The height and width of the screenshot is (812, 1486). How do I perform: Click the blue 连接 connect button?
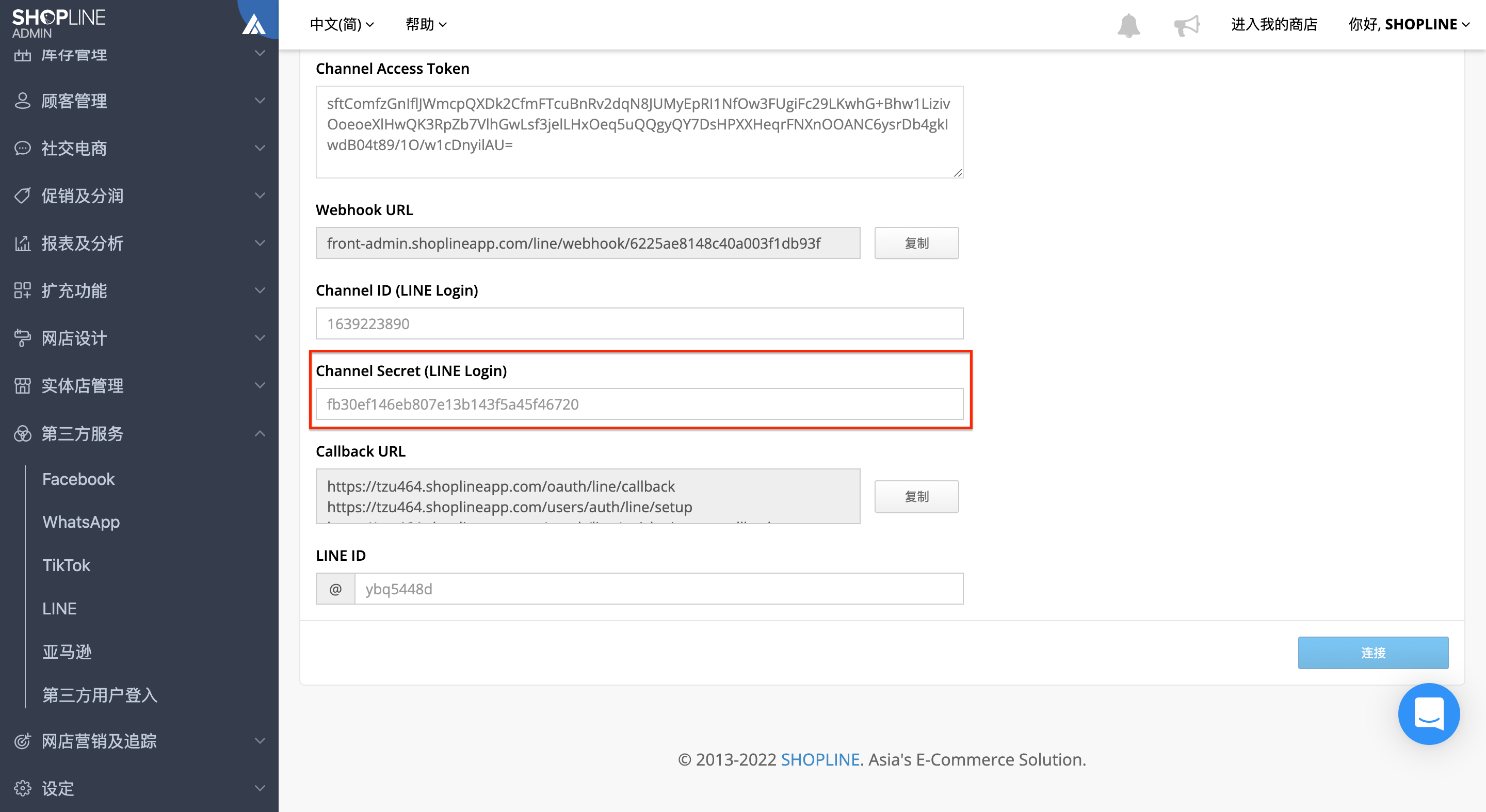pyautogui.click(x=1373, y=652)
